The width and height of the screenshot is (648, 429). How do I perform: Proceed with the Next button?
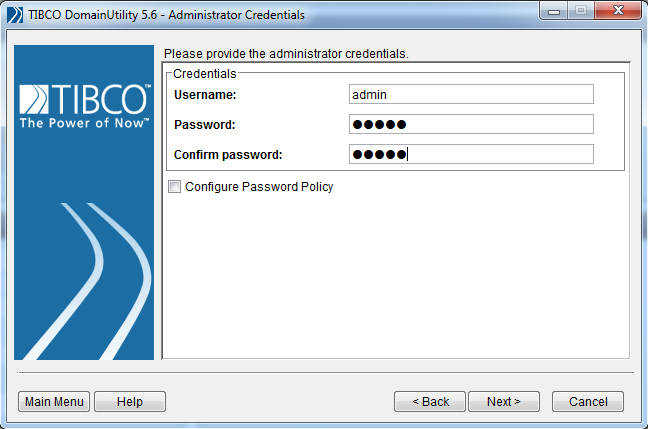tap(504, 402)
